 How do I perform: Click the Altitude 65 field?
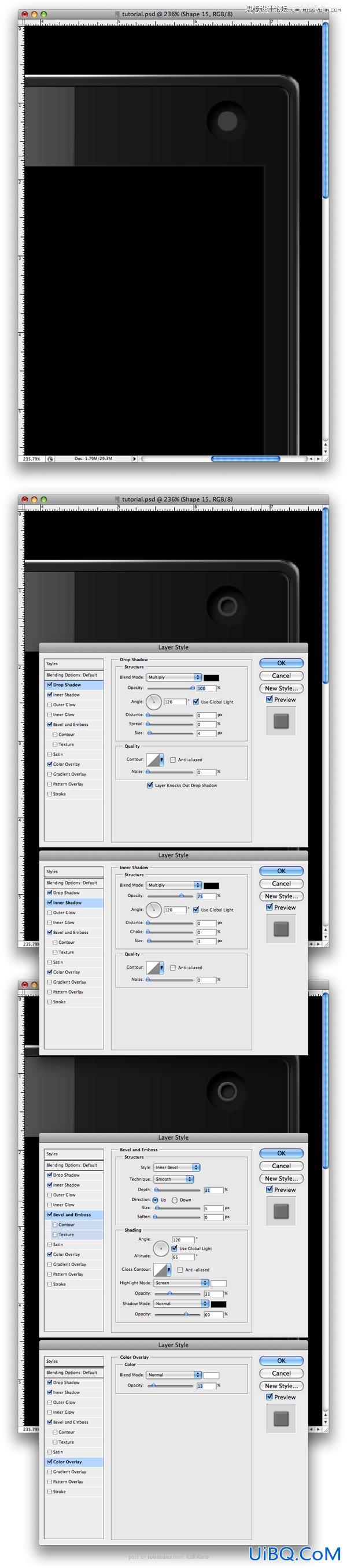(x=183, y=1257)
